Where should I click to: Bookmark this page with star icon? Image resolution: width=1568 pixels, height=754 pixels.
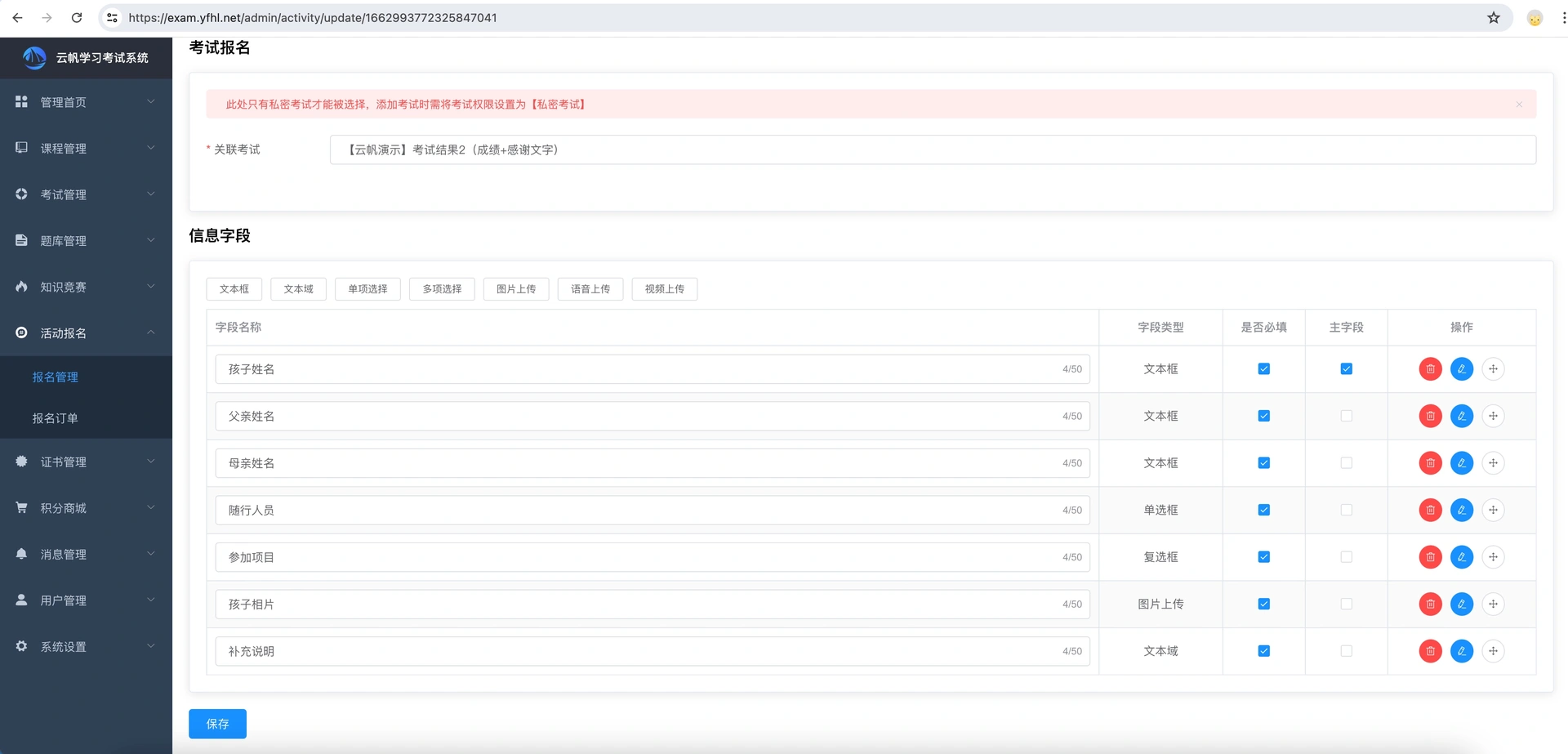pos(1494,17)
